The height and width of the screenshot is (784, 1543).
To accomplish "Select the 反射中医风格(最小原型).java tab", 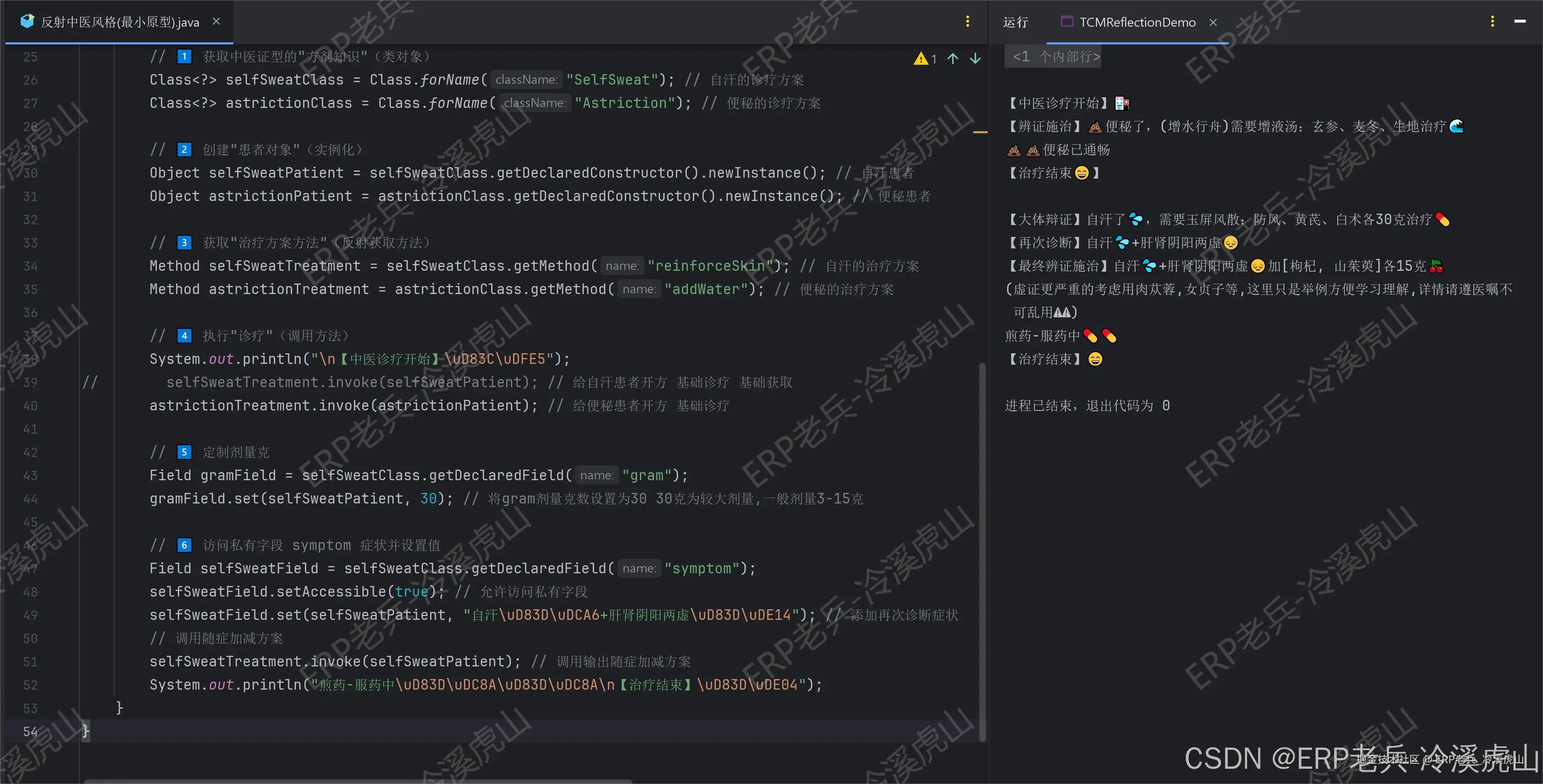I will click(120, 22).
